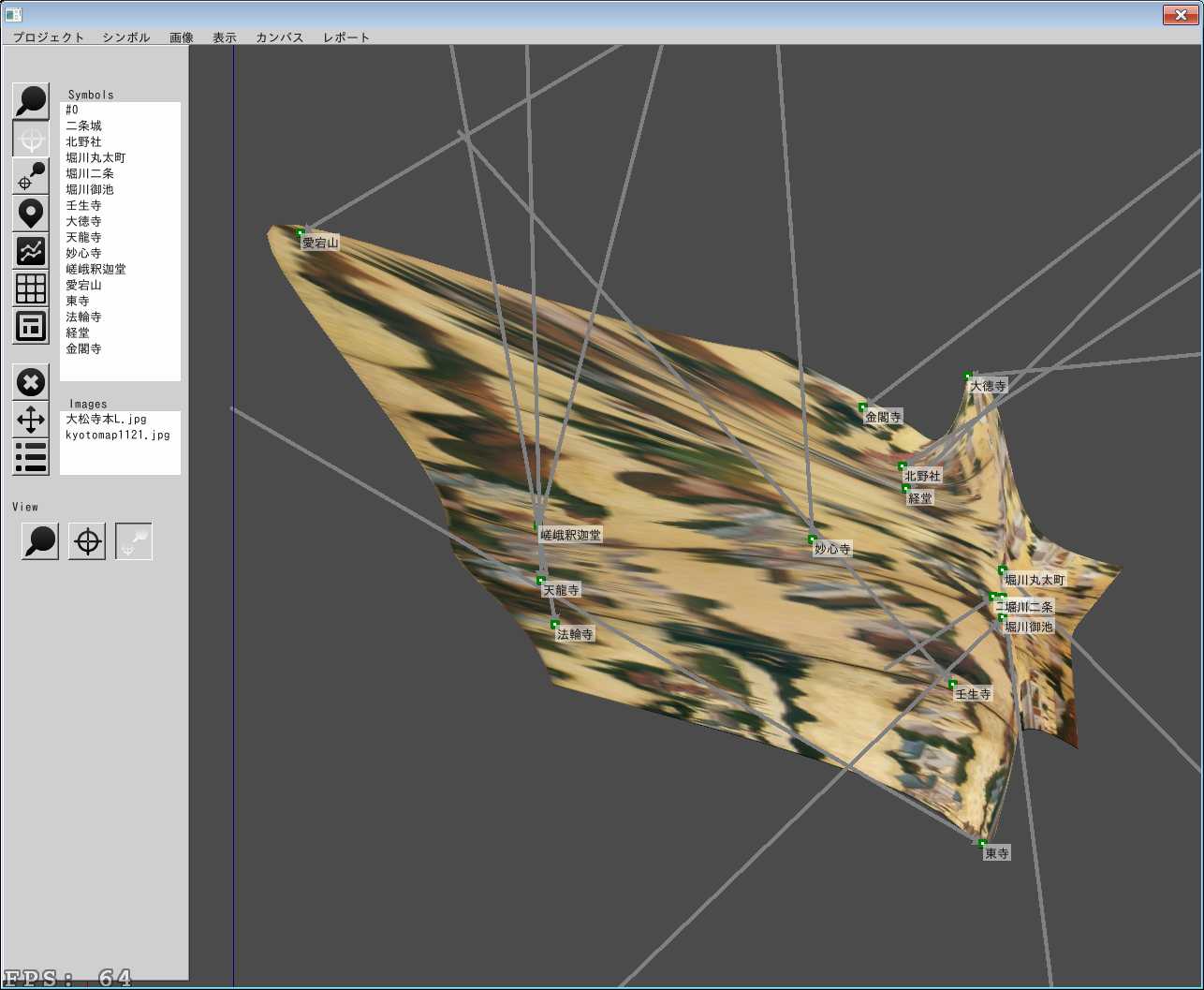Select 嵯峨釈迦堂 in Symbols list
This screenshot has width=1204, height=990.
tap(120, 269)
